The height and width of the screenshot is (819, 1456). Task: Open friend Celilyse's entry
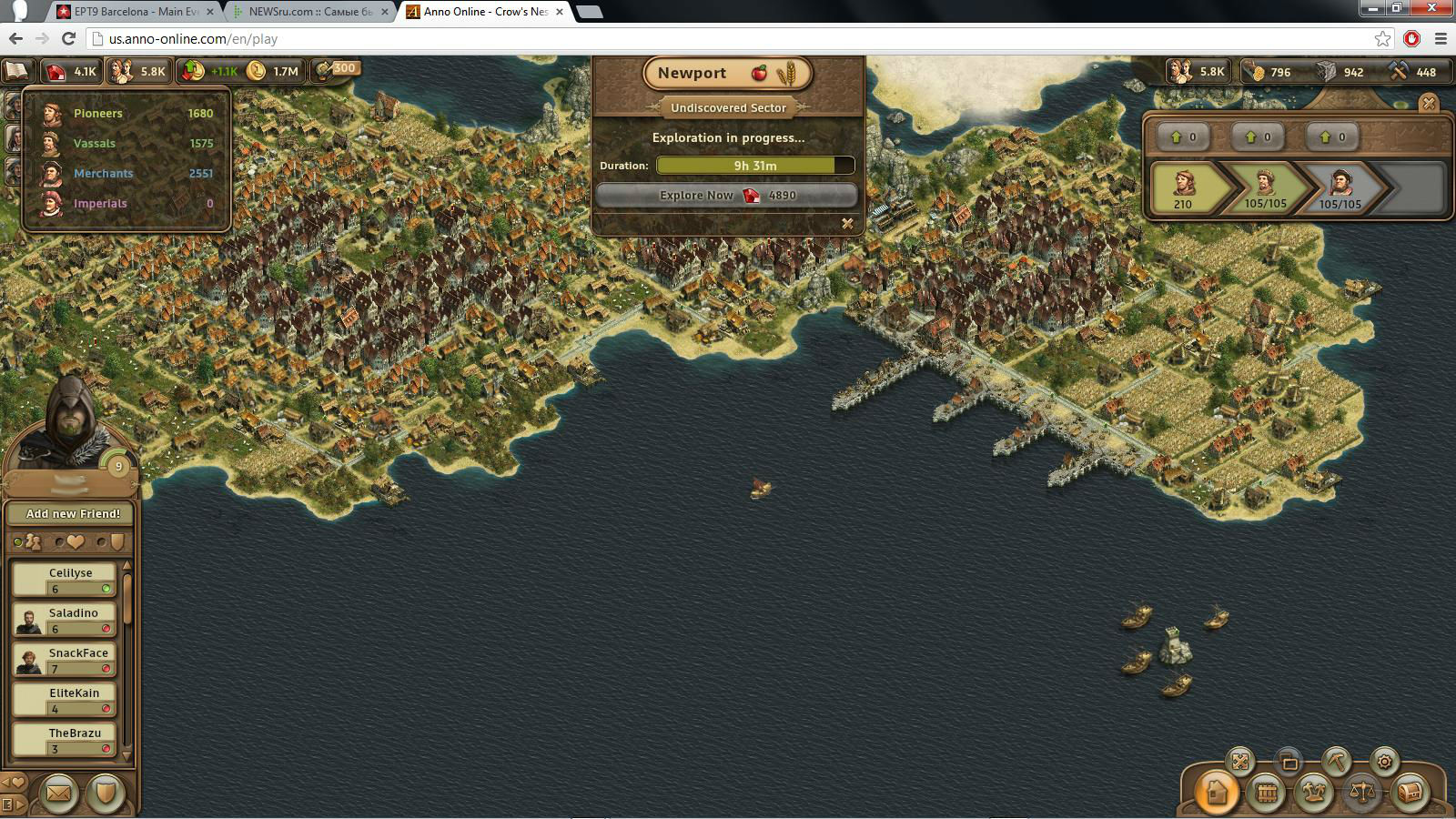click(x=65, y=580)
